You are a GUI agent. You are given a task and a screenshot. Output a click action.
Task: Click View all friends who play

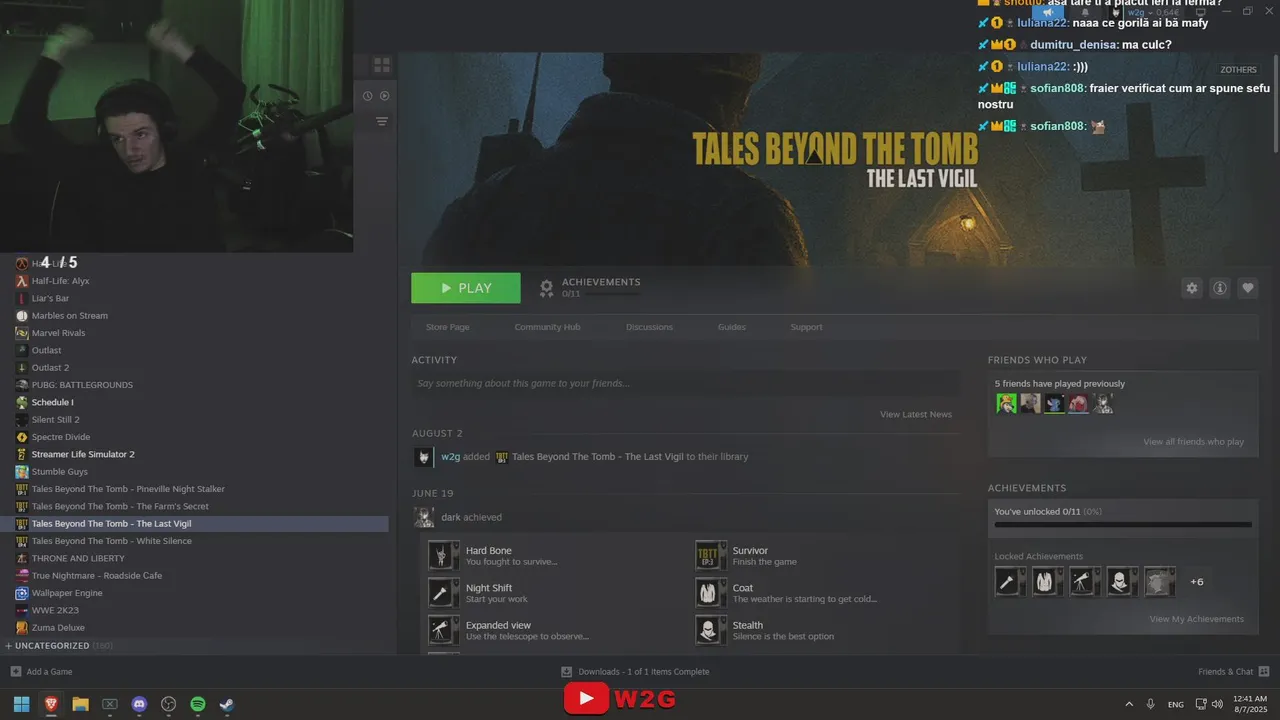pyautogui.click(x=1194, y=442)
